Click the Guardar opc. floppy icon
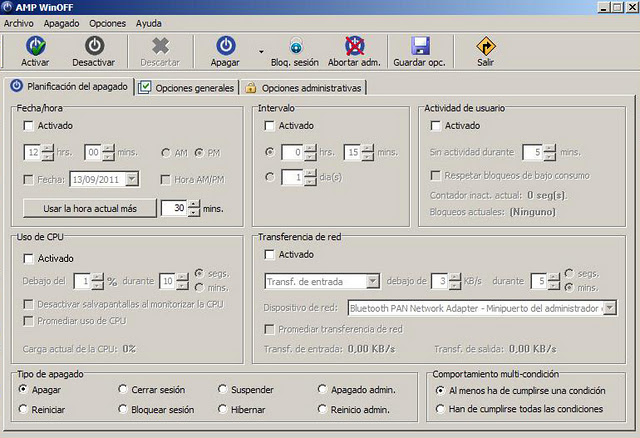 pyautogui.click(x=420, y=45)
